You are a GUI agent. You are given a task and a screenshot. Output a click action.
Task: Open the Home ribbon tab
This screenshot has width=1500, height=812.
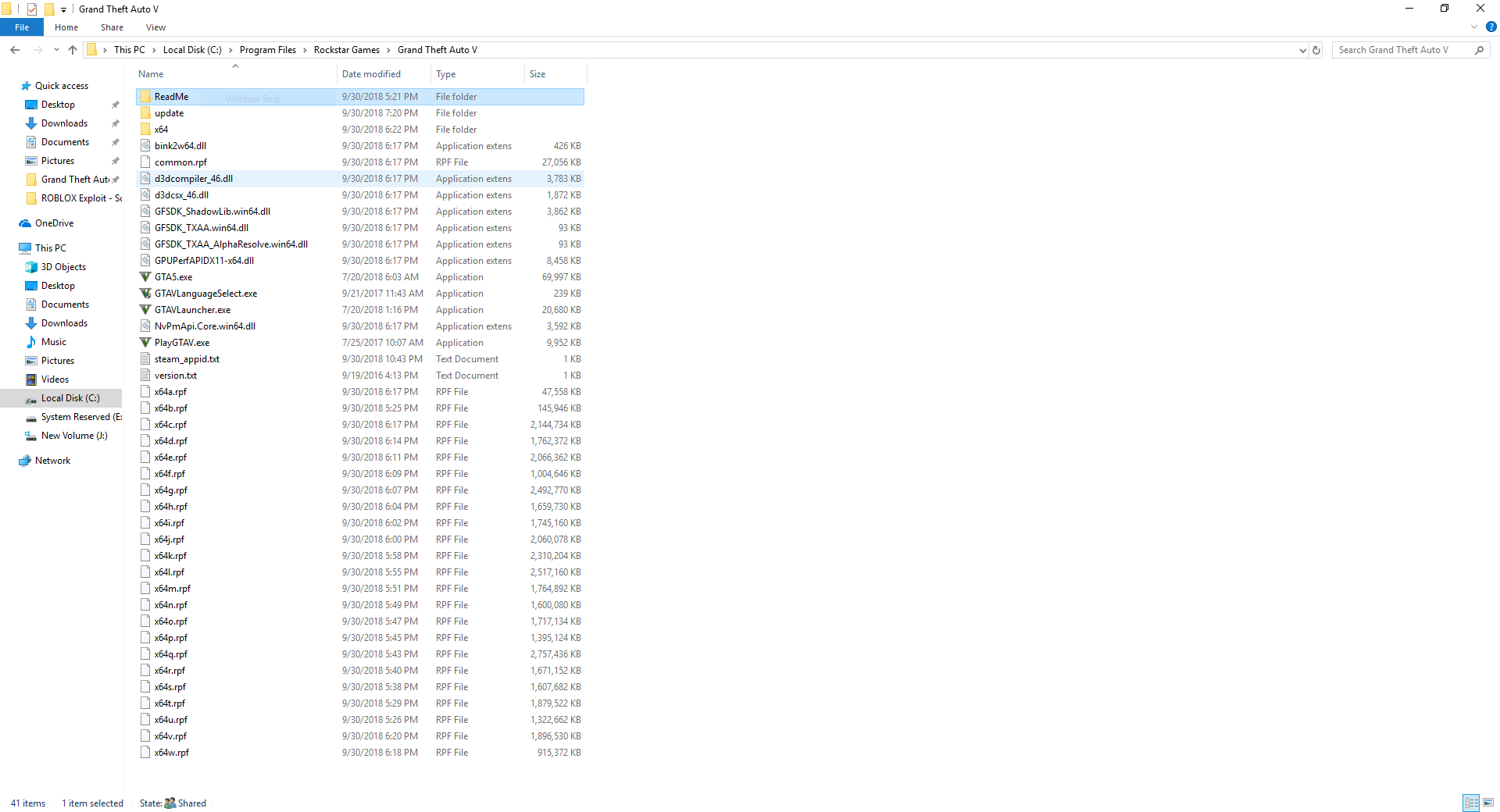(66, 27)
